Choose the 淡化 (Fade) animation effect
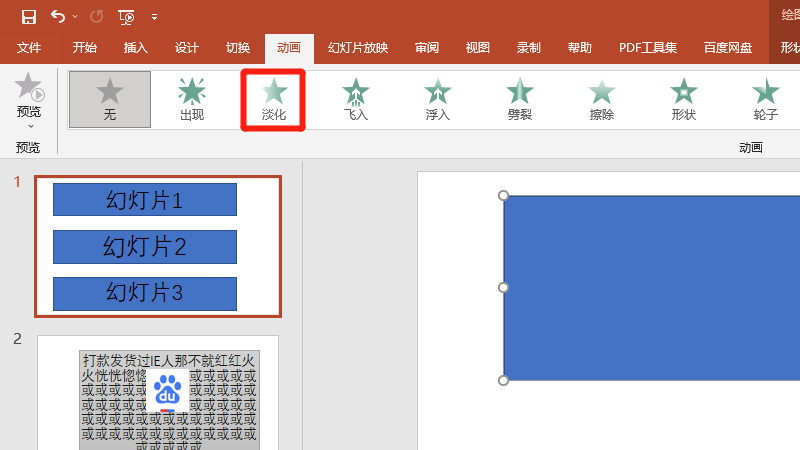The width and height of the screenshot is (800, 450). (274, 99)
